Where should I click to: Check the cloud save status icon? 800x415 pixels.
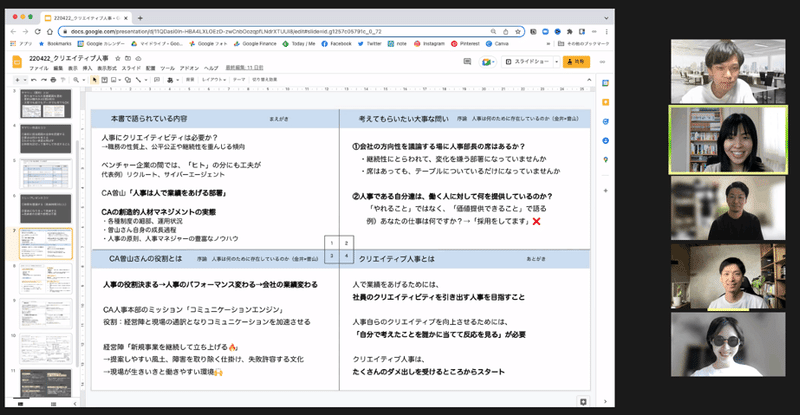[x=138, y=59]
